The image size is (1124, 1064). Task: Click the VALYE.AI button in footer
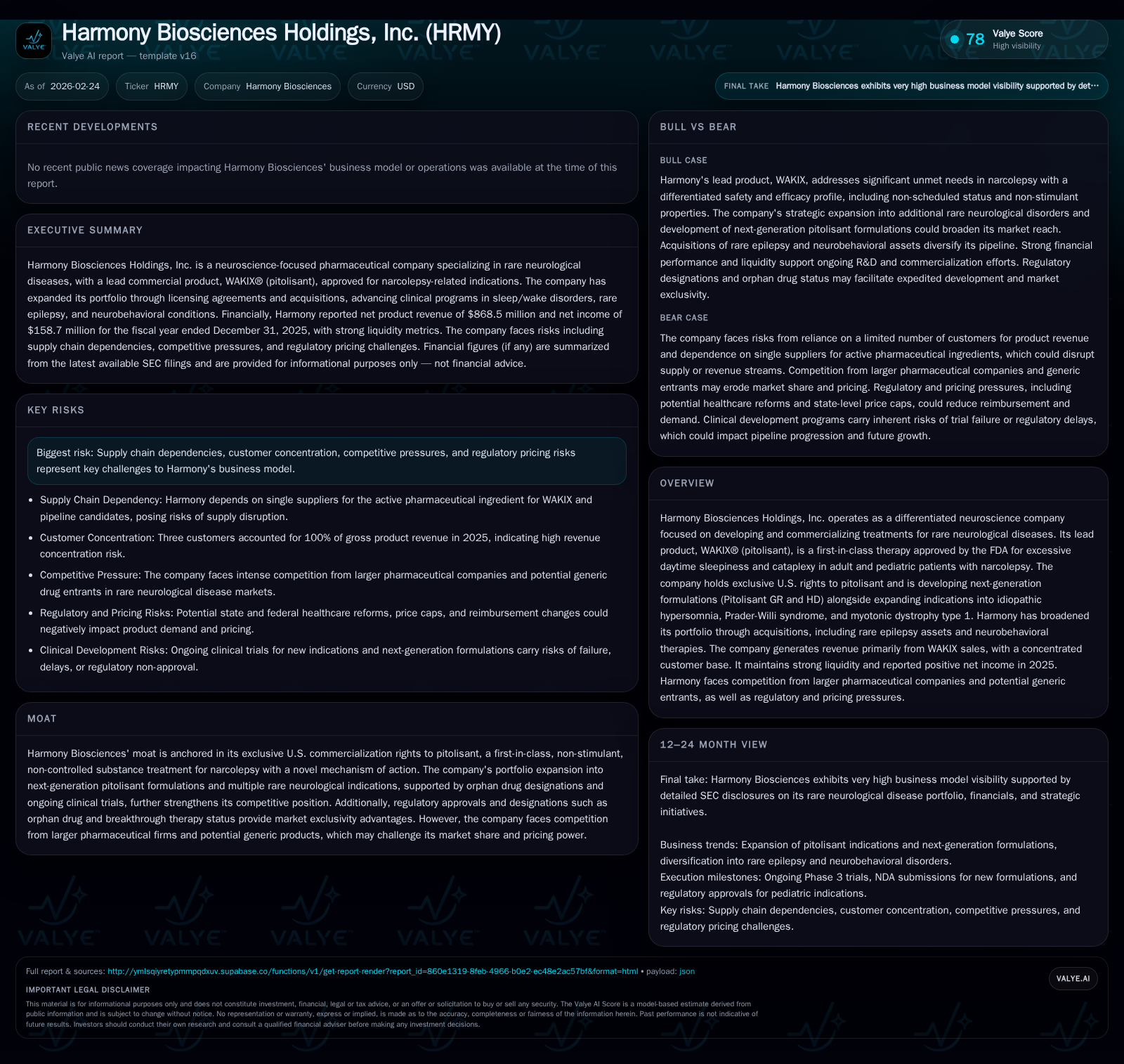[x=1073, y=978]
